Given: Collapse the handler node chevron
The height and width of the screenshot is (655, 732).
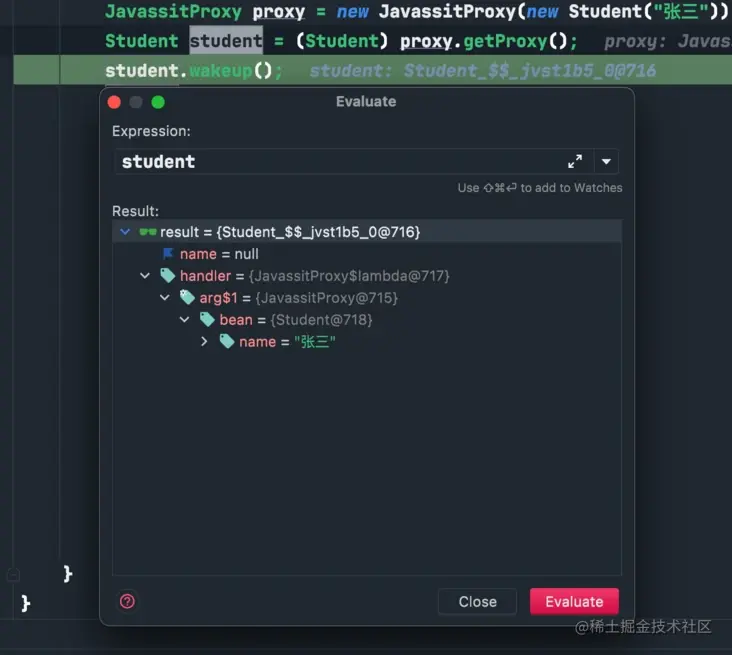Looking at the screenshot, I should pyautogui.click(x=145, y=275).
